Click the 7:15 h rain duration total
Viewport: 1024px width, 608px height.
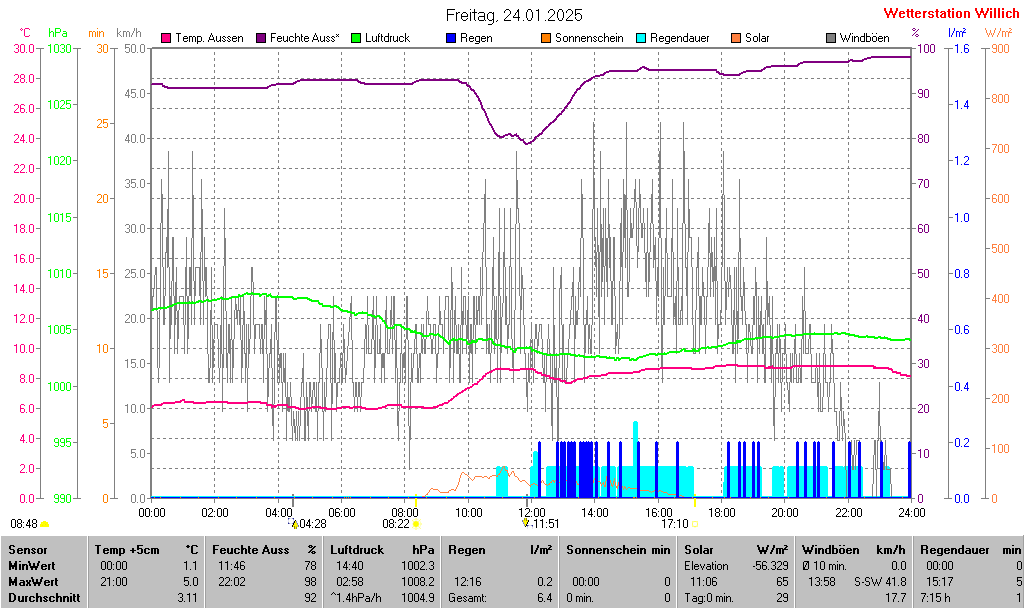(935, 598)
